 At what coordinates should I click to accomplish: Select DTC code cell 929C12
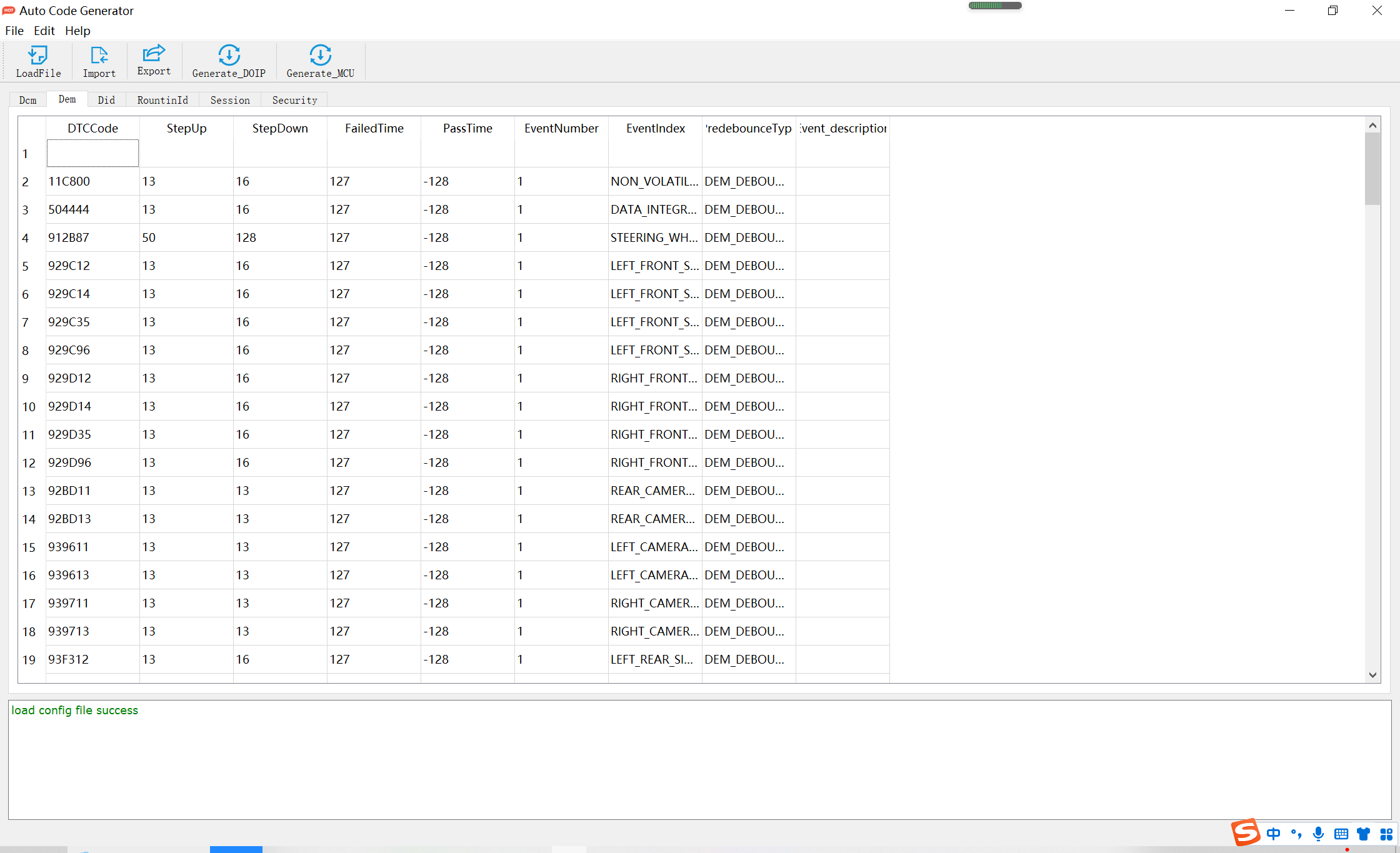92,266
